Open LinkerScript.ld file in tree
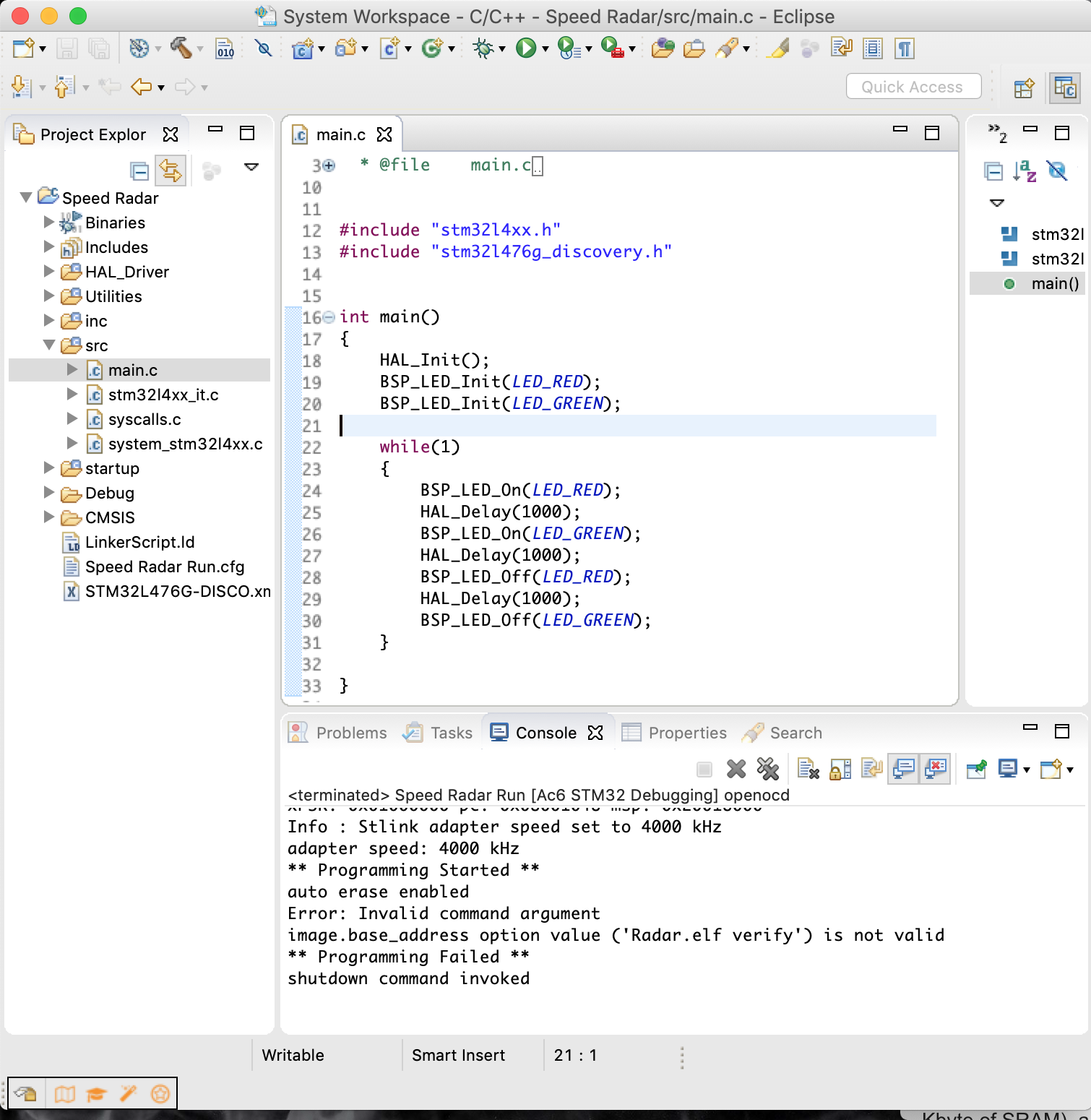The image size is (1091, 1120). (x=139, y=542)
